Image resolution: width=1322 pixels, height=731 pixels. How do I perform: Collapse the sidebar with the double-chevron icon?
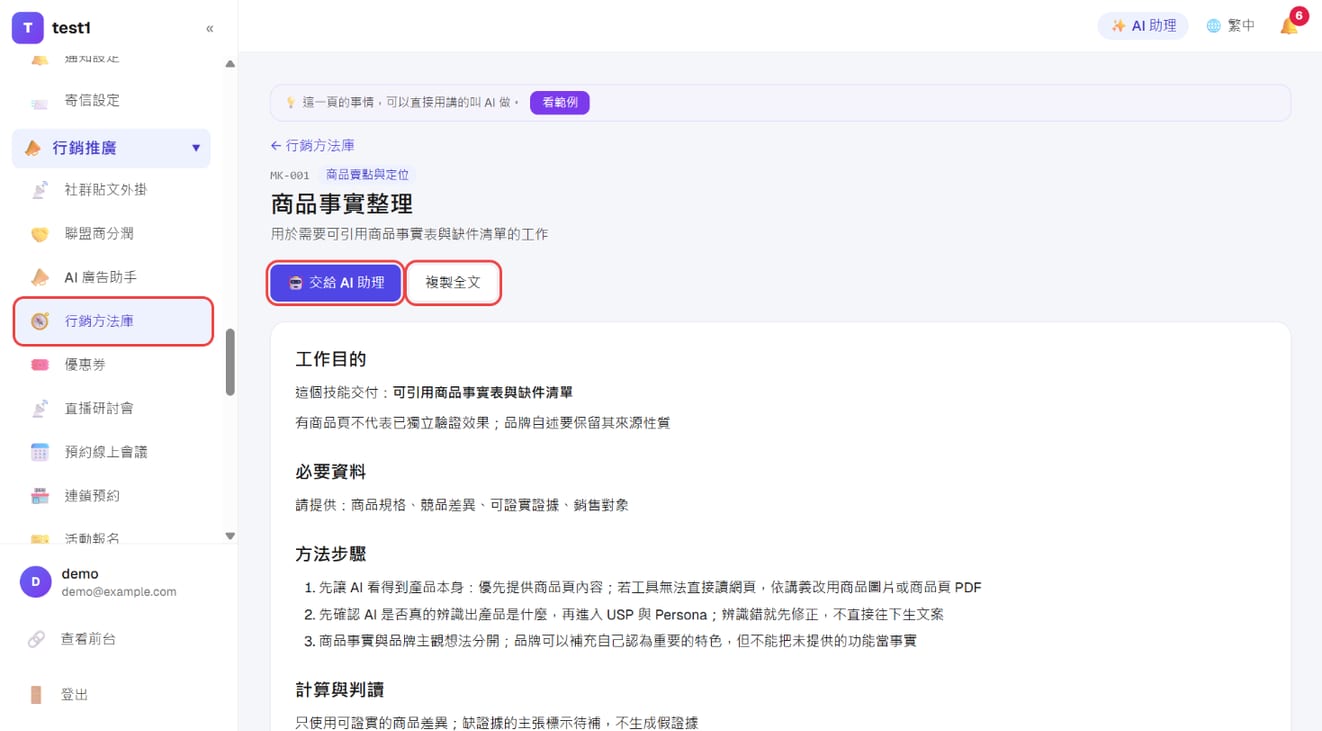point(209,28)
